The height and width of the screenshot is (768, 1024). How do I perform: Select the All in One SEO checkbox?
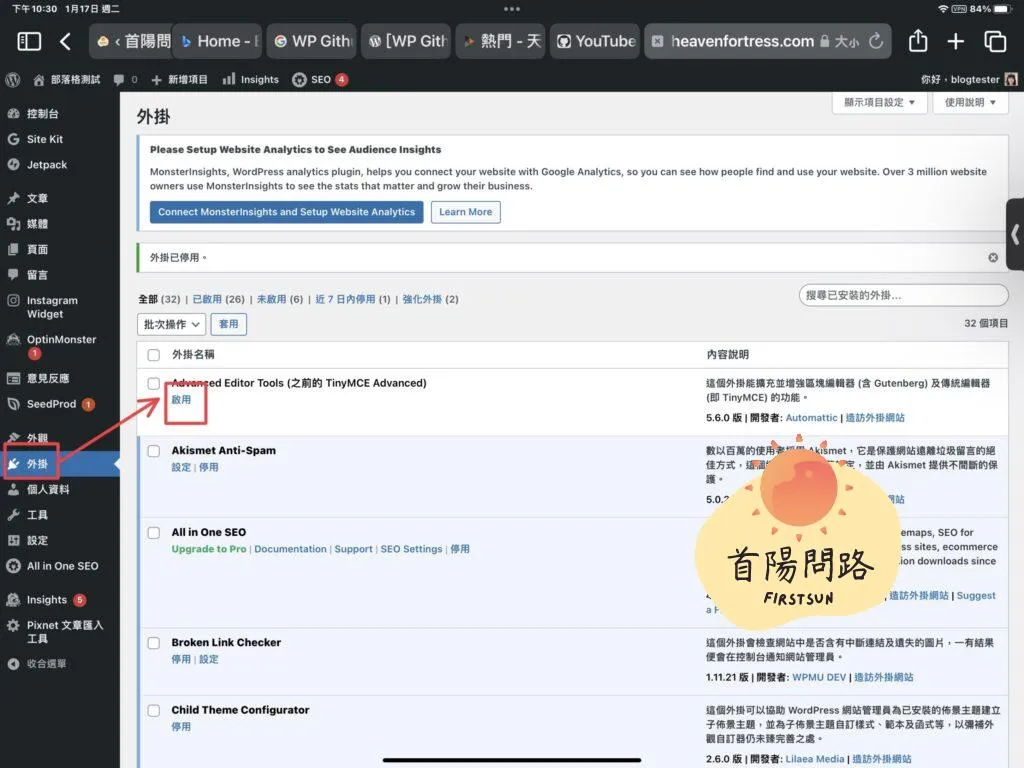tap(153, 533)
